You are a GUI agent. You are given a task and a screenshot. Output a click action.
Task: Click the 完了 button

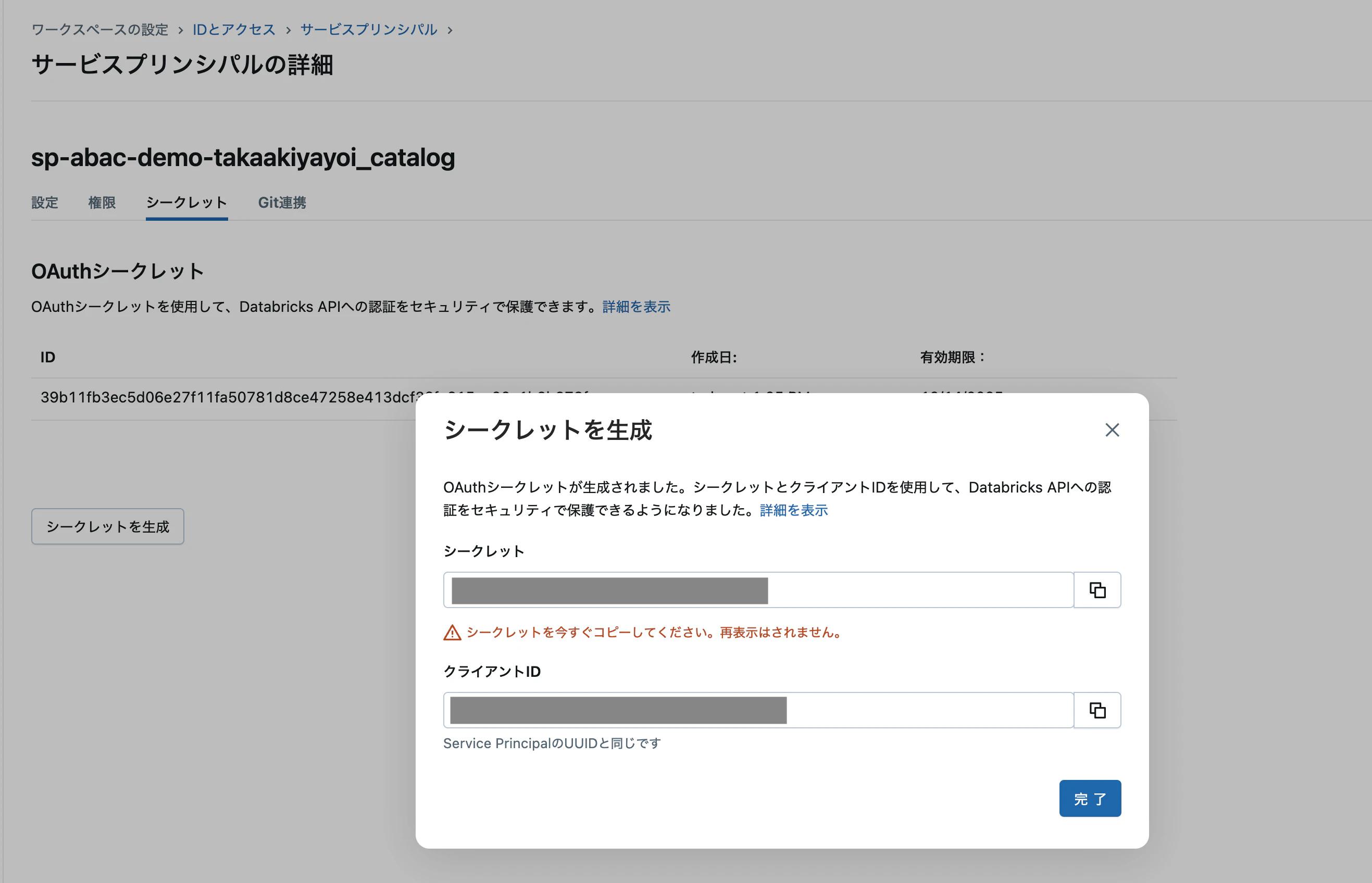click(x=1090, y=798)
